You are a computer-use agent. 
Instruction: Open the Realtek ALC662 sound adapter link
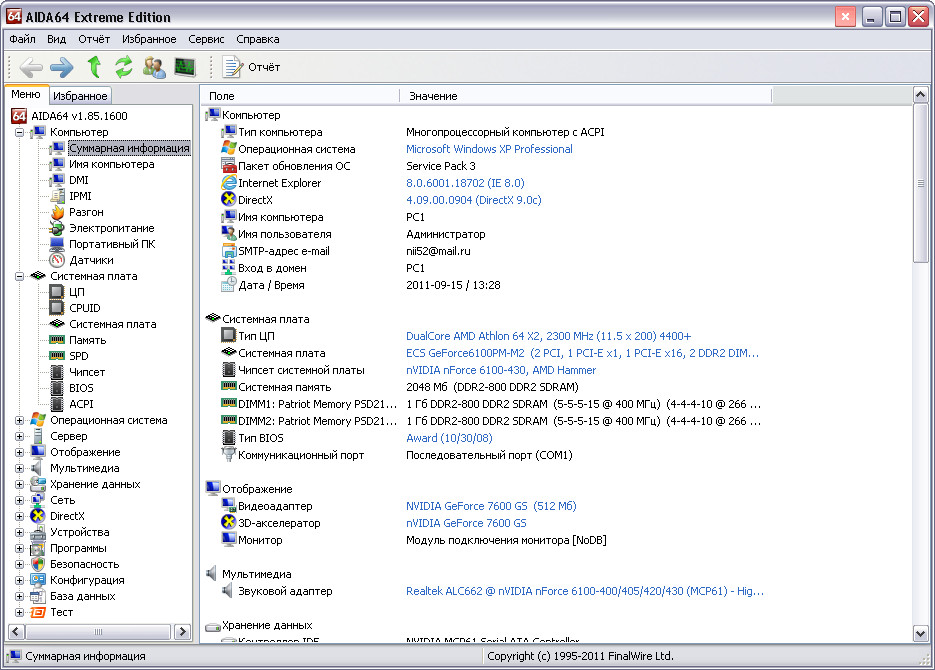pos(584,591)
